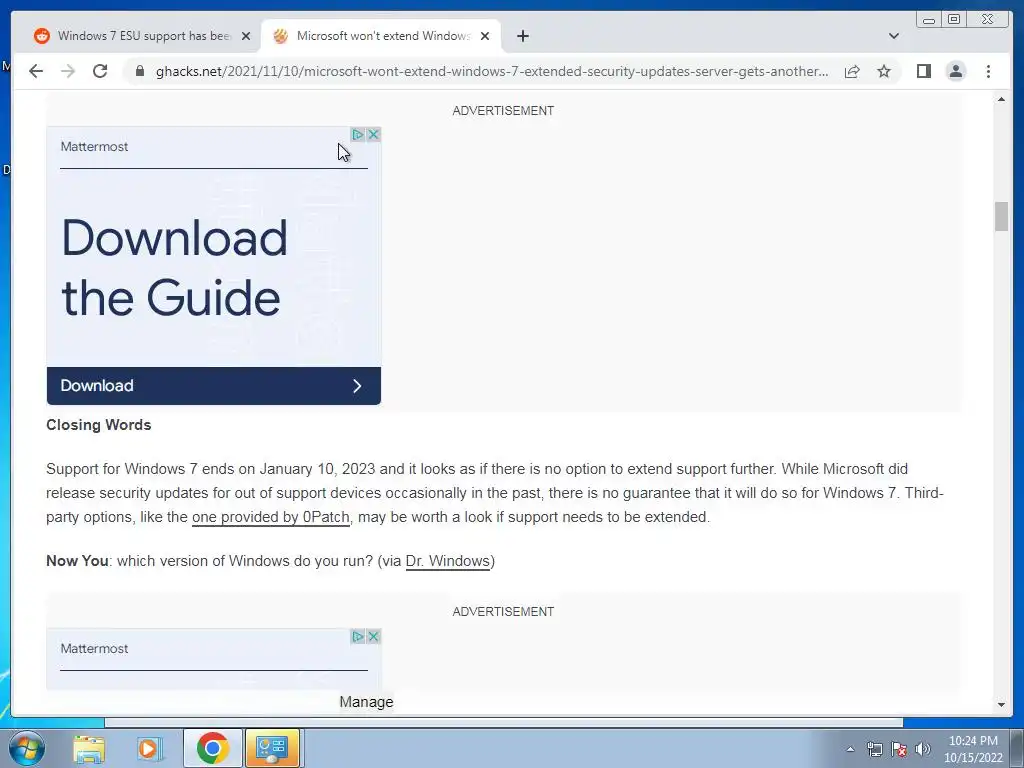This screenshot has width=1024, height=768.
Task: Bookmark this page with the star
Action: [x=884, y=71]
